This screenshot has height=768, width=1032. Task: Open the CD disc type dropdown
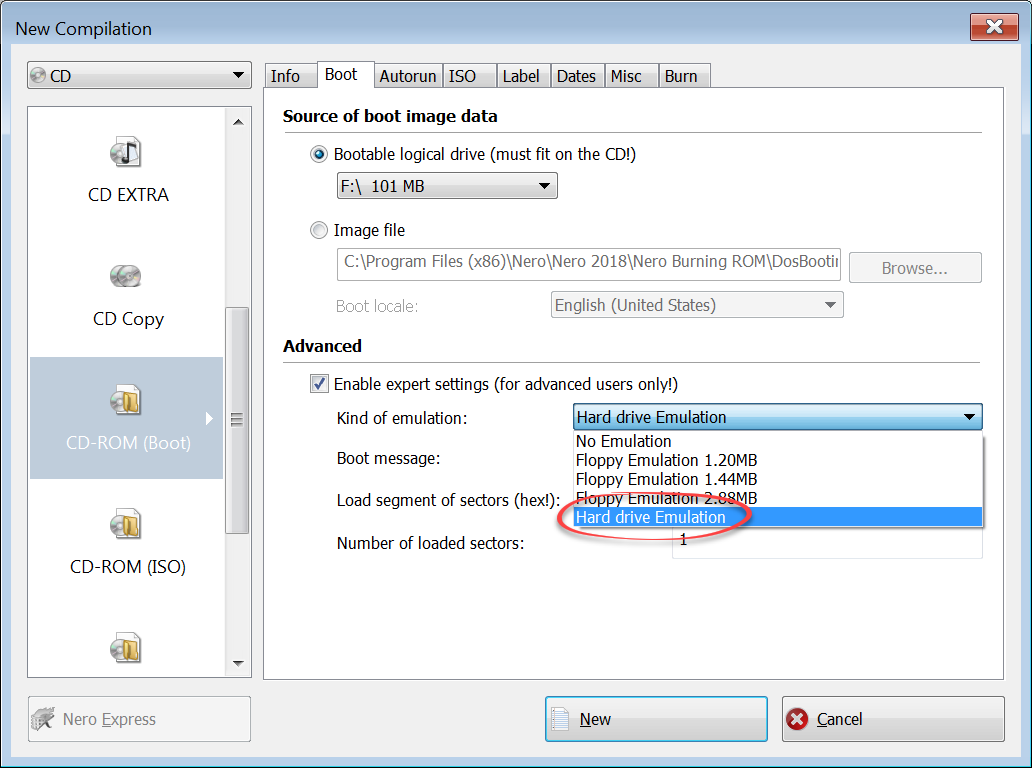[x=140, y=75]
